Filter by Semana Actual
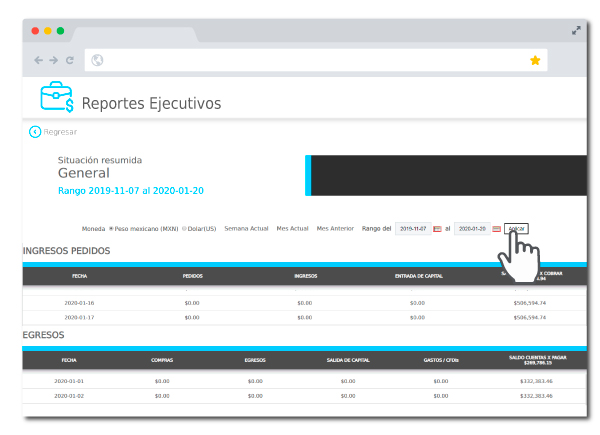 click(x=246, y=229)
